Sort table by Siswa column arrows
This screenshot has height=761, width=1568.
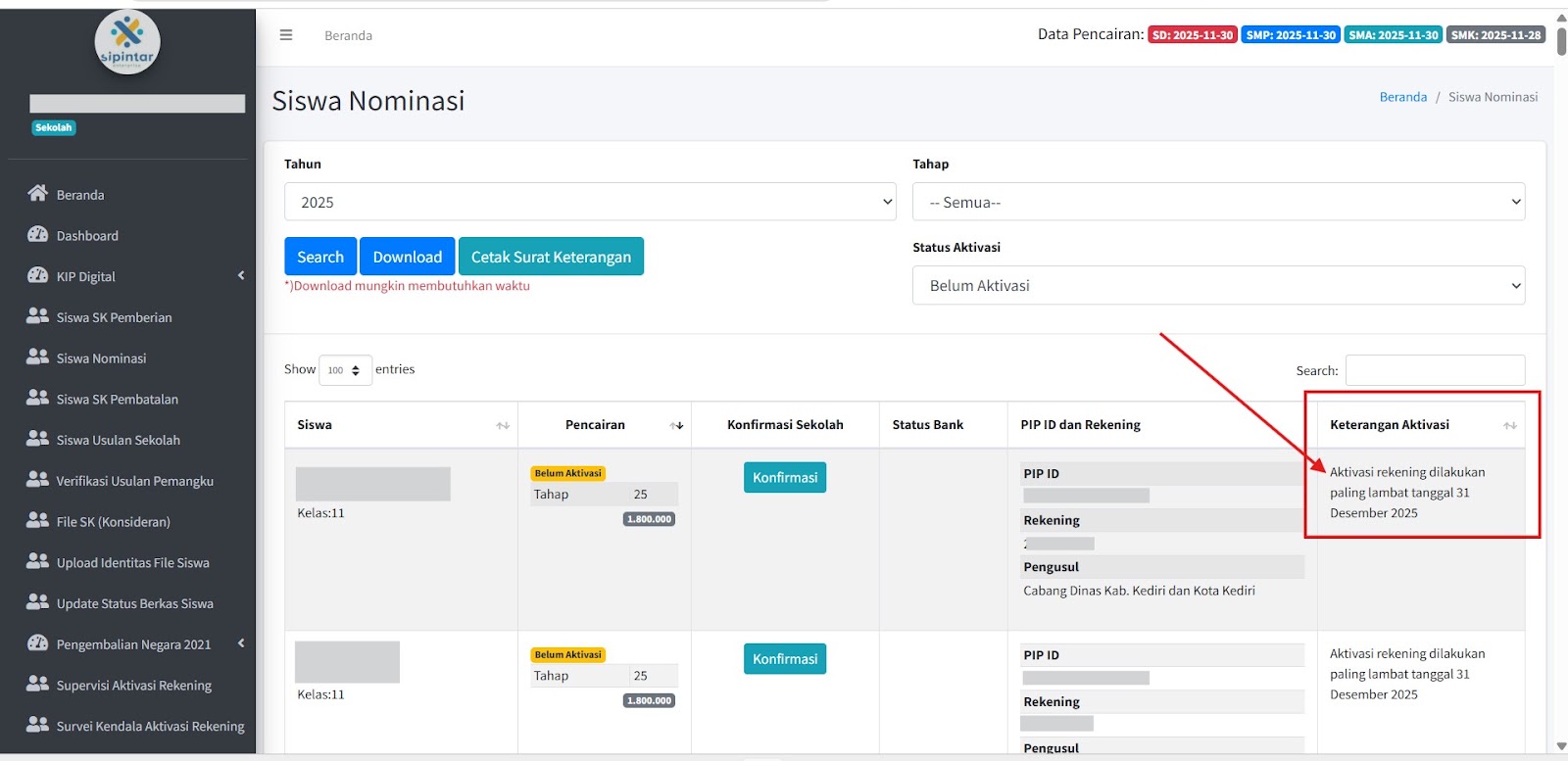pyautogui.click(x=503, y=425)
